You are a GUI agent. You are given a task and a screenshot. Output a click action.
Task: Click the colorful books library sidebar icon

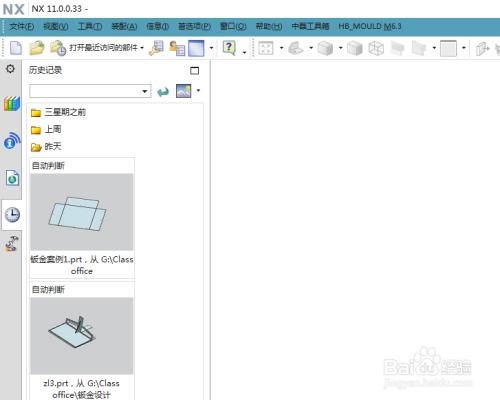[x=12, y=103]
